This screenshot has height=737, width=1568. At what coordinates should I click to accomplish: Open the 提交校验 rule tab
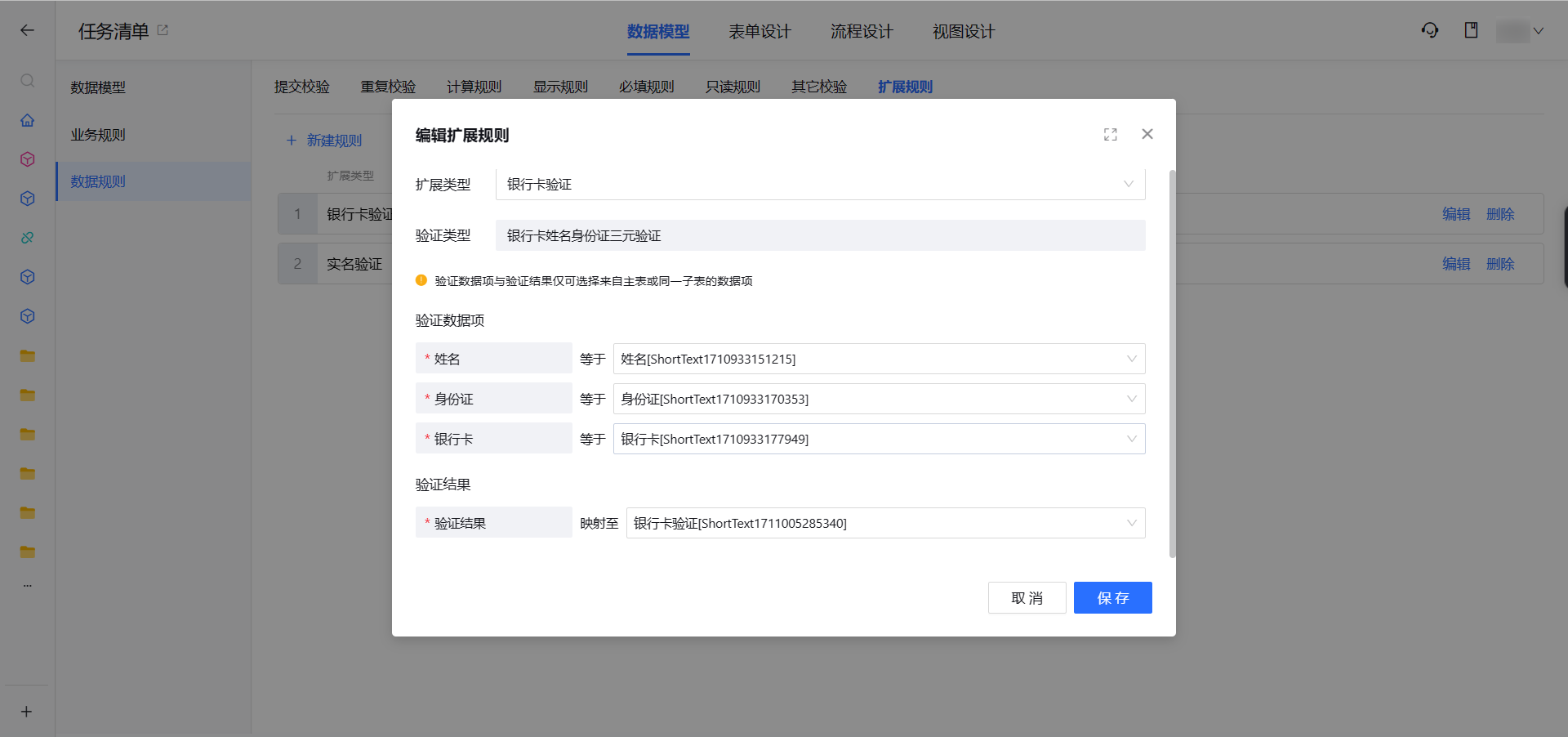(x=302, y=87)
